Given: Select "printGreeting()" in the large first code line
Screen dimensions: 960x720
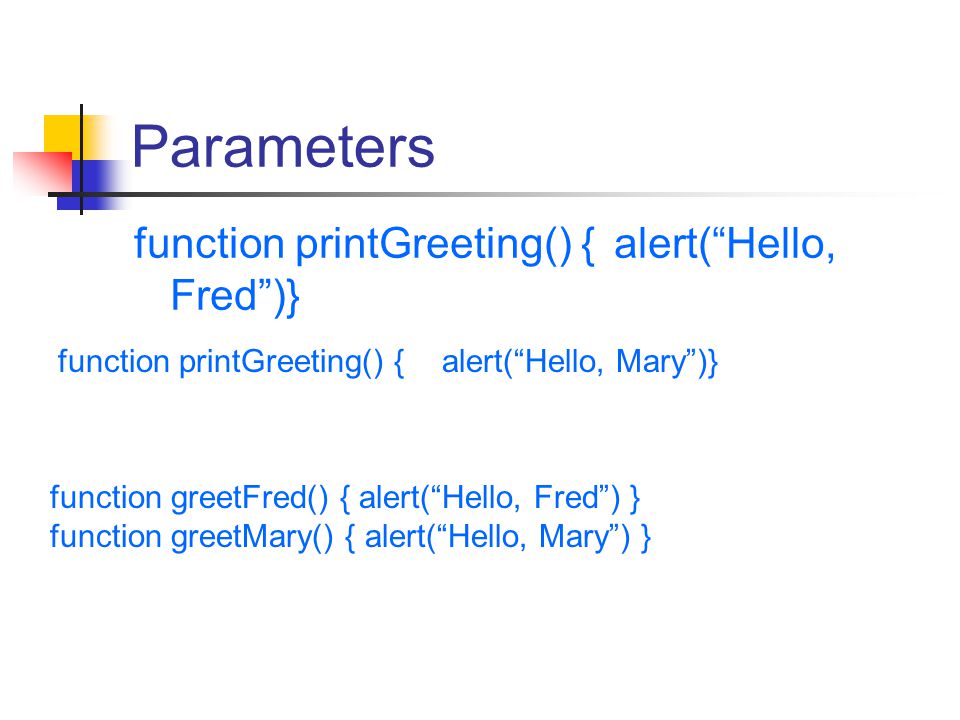Looking at the screenshot, I should pyautogui.click(x=433, y=245).
